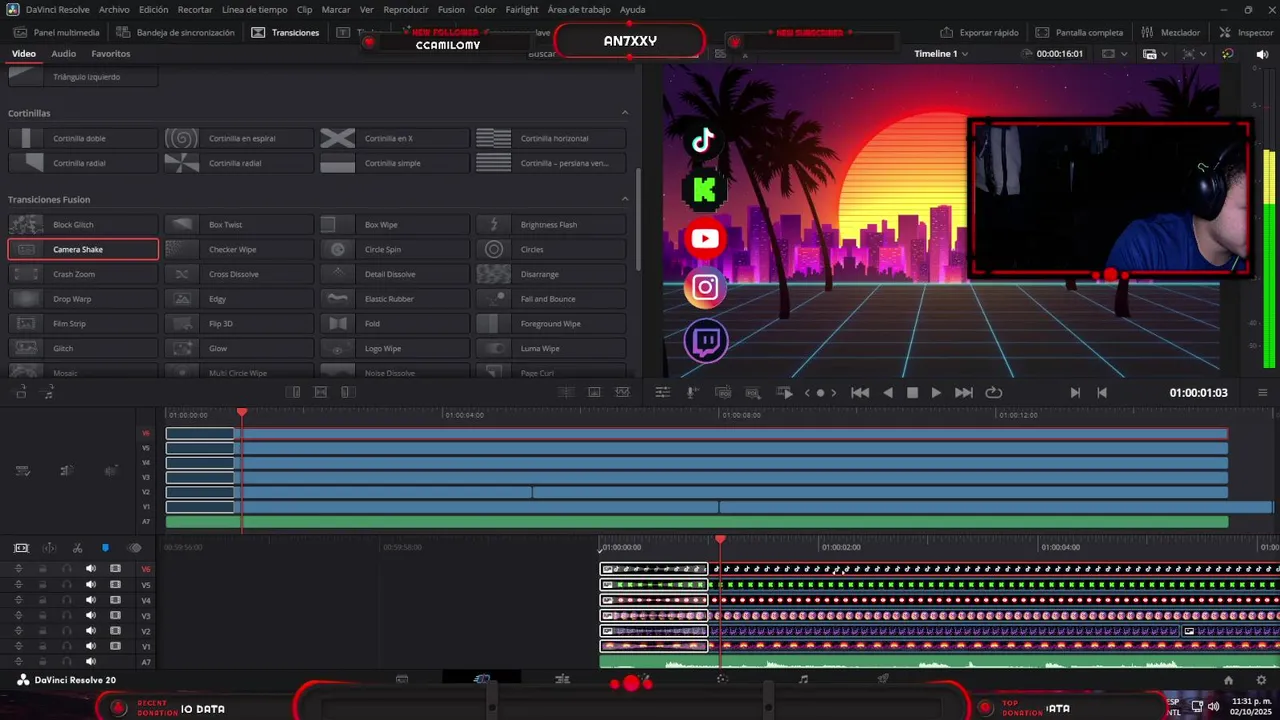Select the Camera Shake transition

click(x=83, y=249)
